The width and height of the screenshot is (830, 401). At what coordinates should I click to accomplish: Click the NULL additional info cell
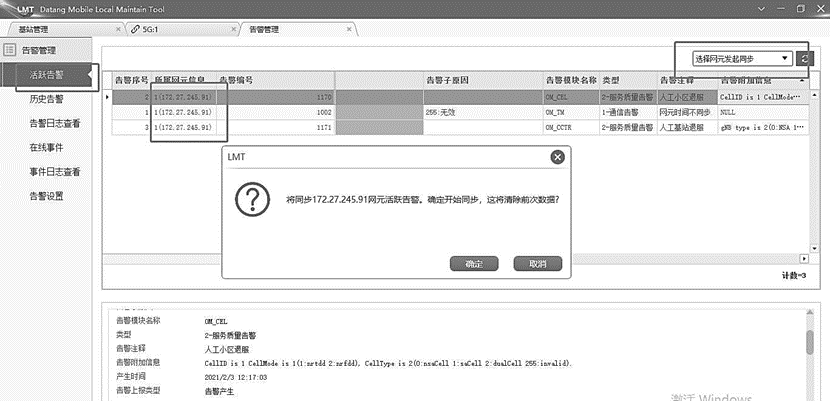coord(763,113)
